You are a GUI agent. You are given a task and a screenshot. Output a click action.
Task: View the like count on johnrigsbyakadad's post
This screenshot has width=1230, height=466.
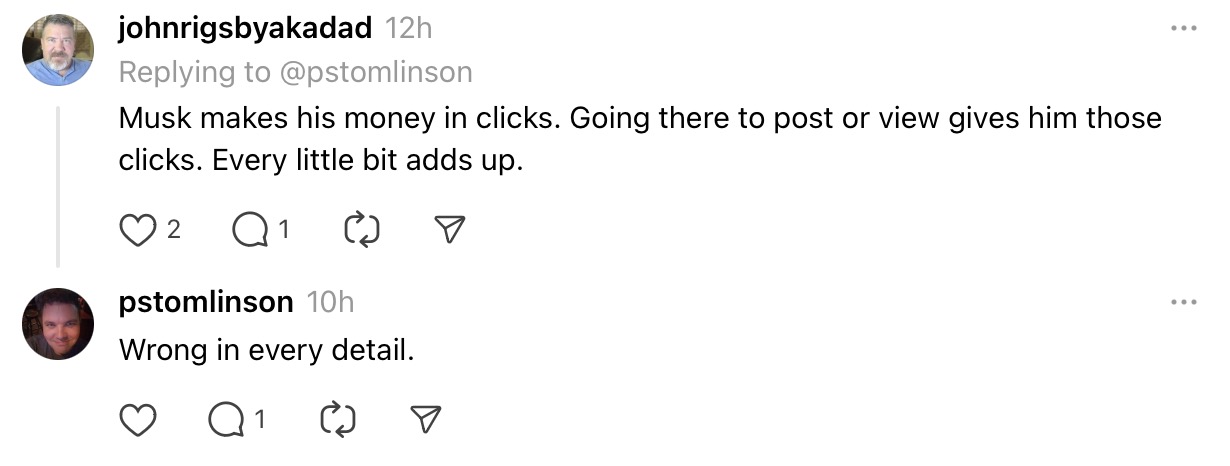point(173,231)
